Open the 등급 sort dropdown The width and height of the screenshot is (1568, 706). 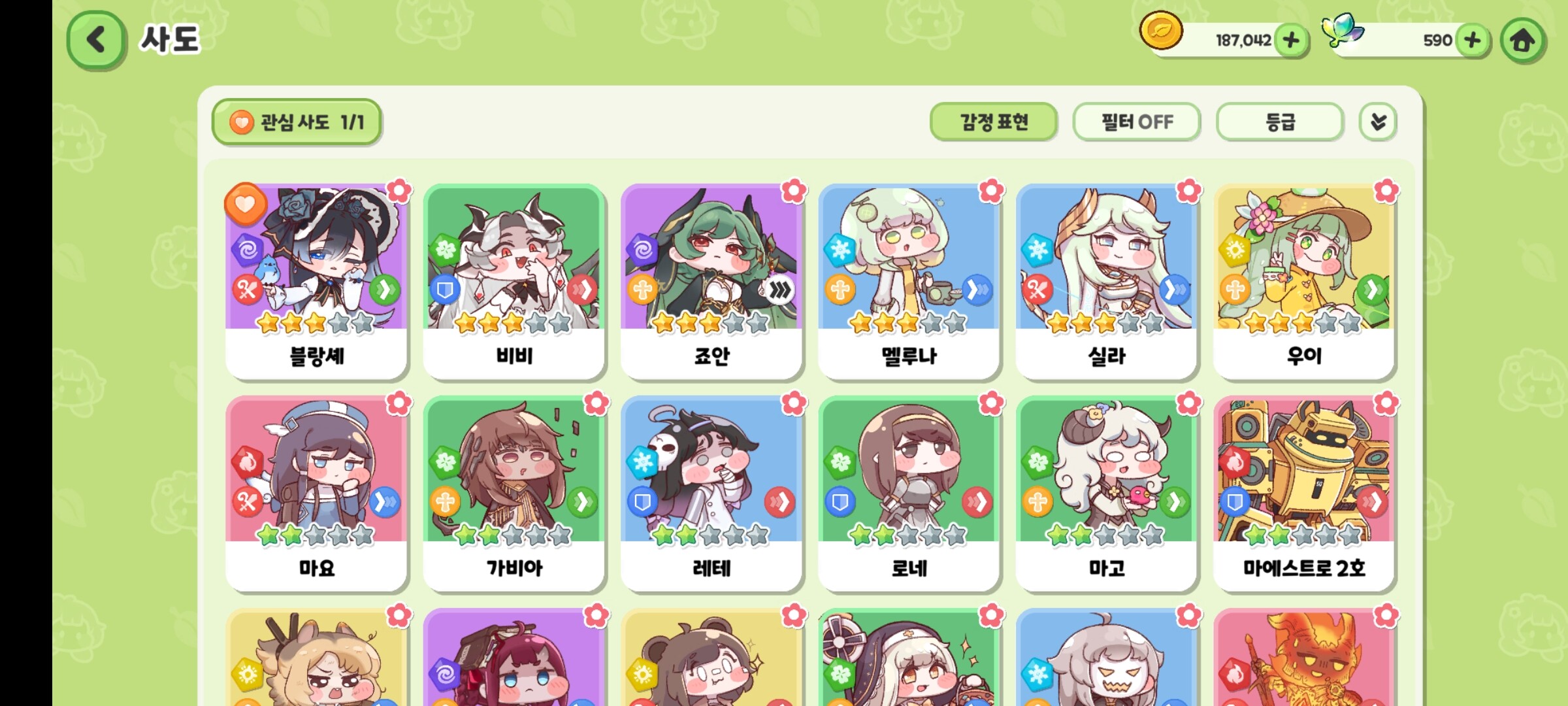(x=1279, y=122)
